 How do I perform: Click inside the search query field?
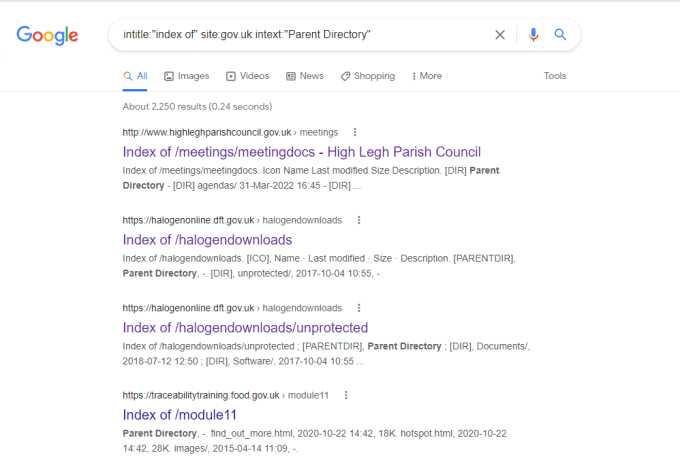[300, 35]
